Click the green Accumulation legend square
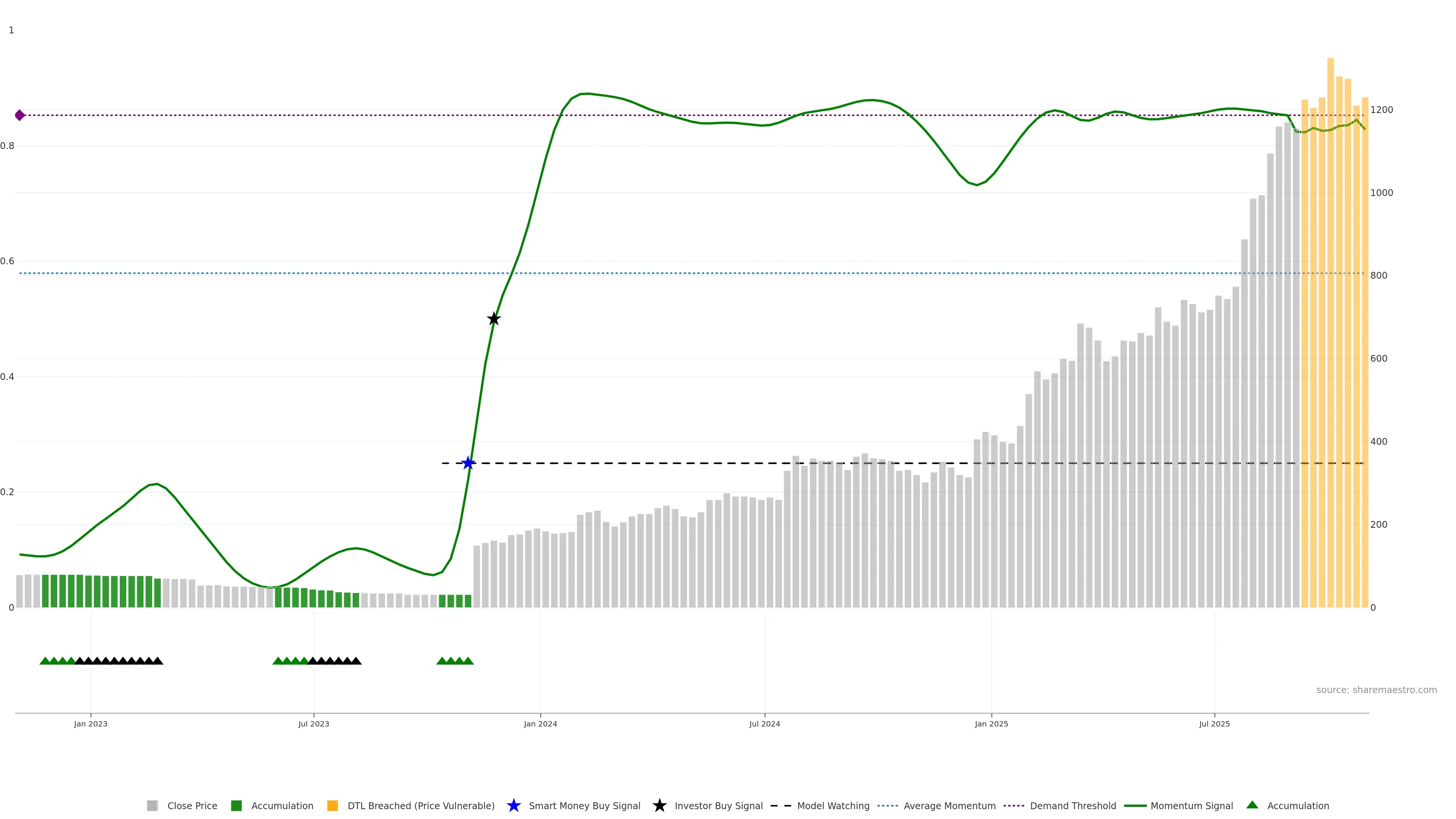This screenshot has width=1456, height=819. (236, 805)
